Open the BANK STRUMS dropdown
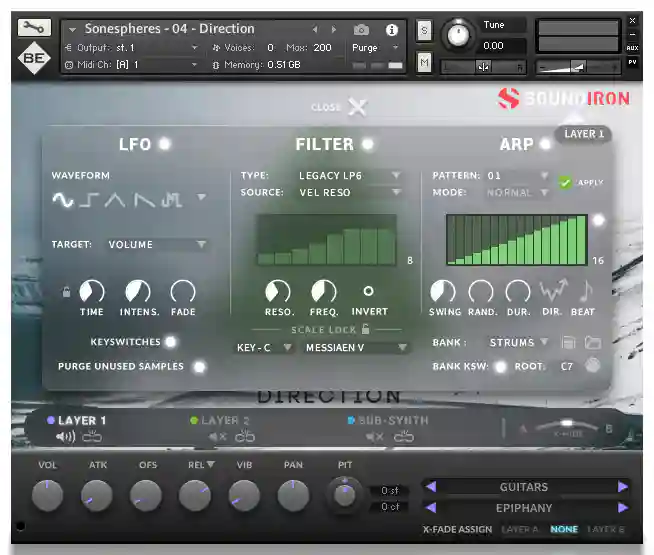Image resolution: width=654 pixels, height=555 pixels. click(518, 342)
